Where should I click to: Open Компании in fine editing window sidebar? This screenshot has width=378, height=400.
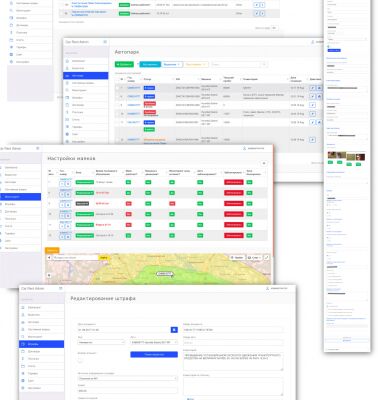click(x=34, y=307)
